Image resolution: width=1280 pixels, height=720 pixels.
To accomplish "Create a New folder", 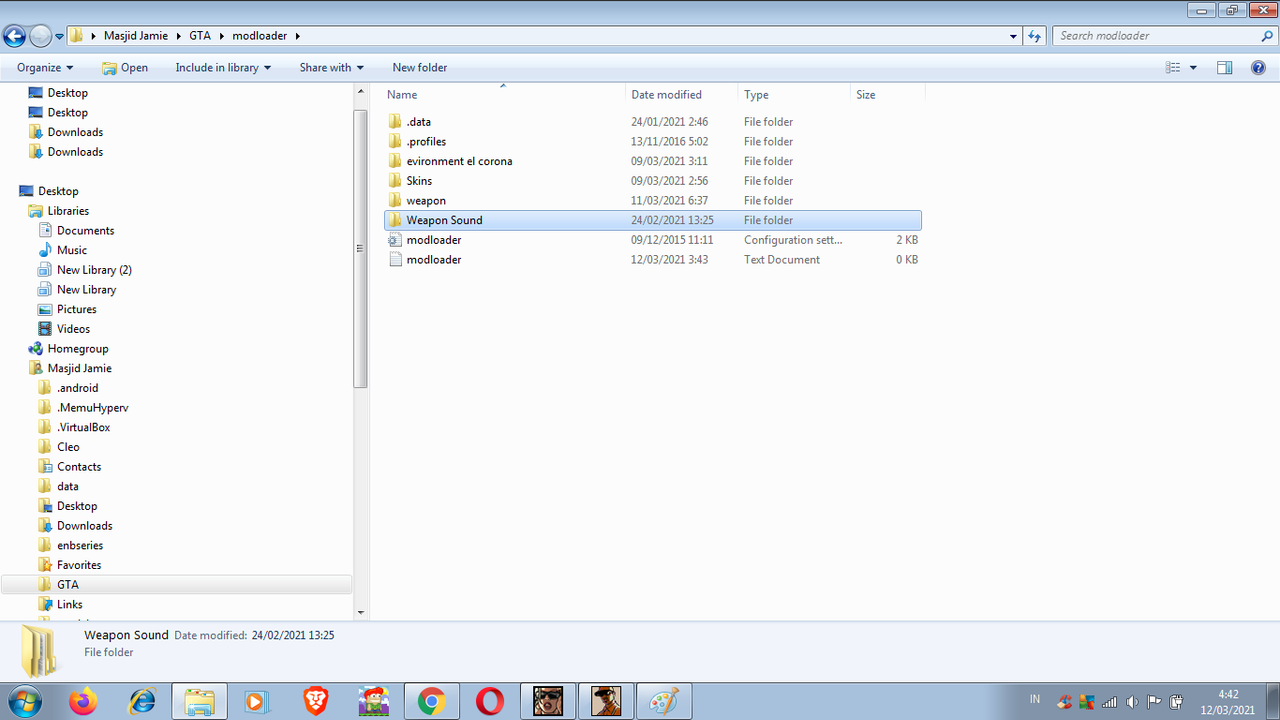I will pos(420,68).
